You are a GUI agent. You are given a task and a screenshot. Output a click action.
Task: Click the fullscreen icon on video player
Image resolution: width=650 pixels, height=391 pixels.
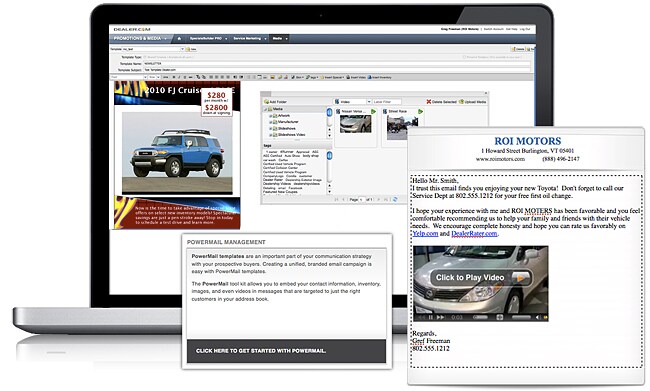(x=500, y=317)
